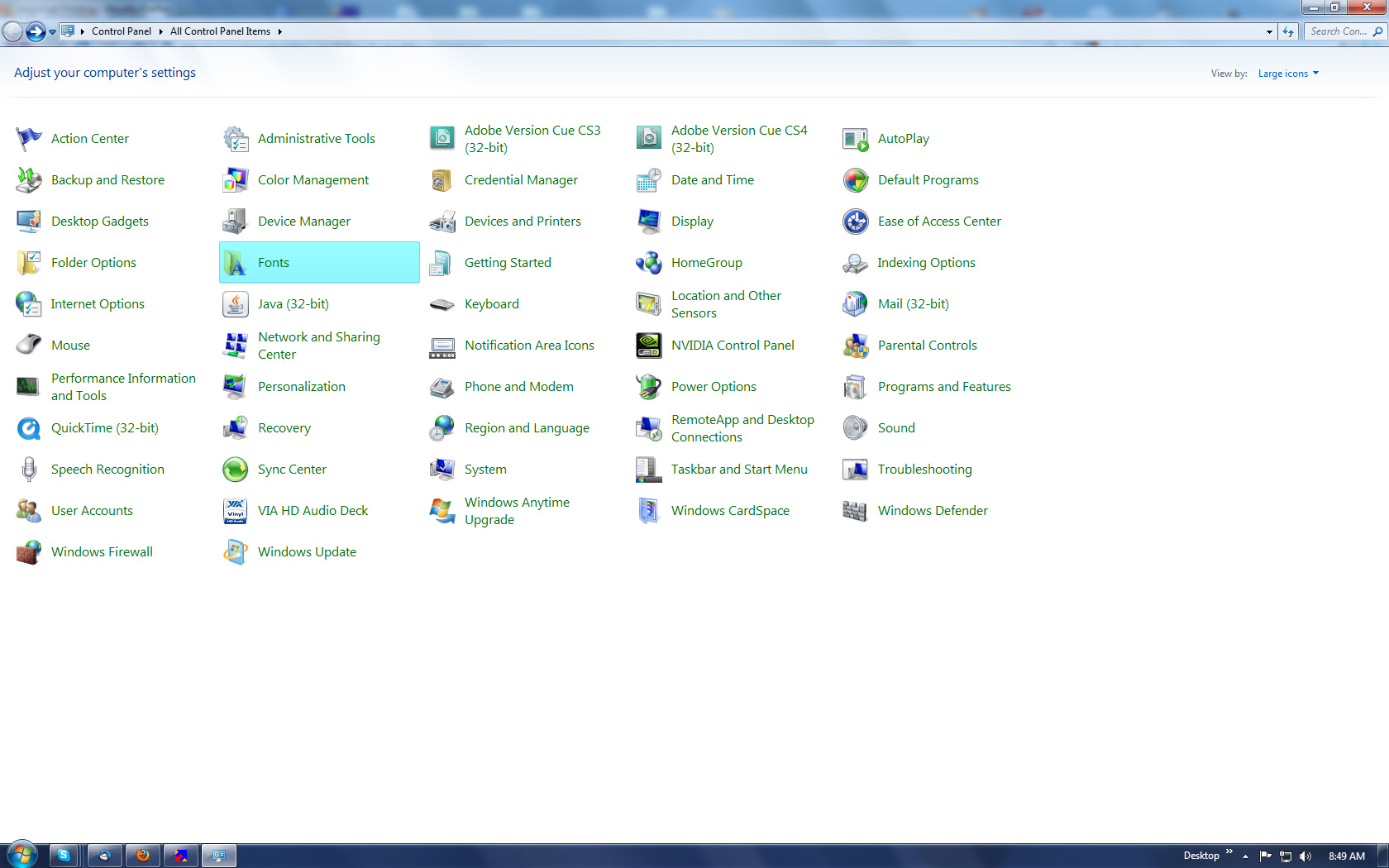
Task: Click the speaker icon in the system tray
Action: pos(1306,855)
